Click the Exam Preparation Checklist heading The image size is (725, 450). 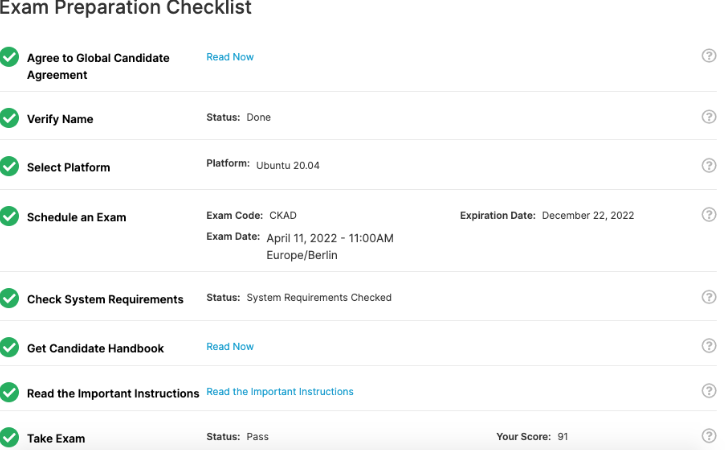click(x=126, y=9)
